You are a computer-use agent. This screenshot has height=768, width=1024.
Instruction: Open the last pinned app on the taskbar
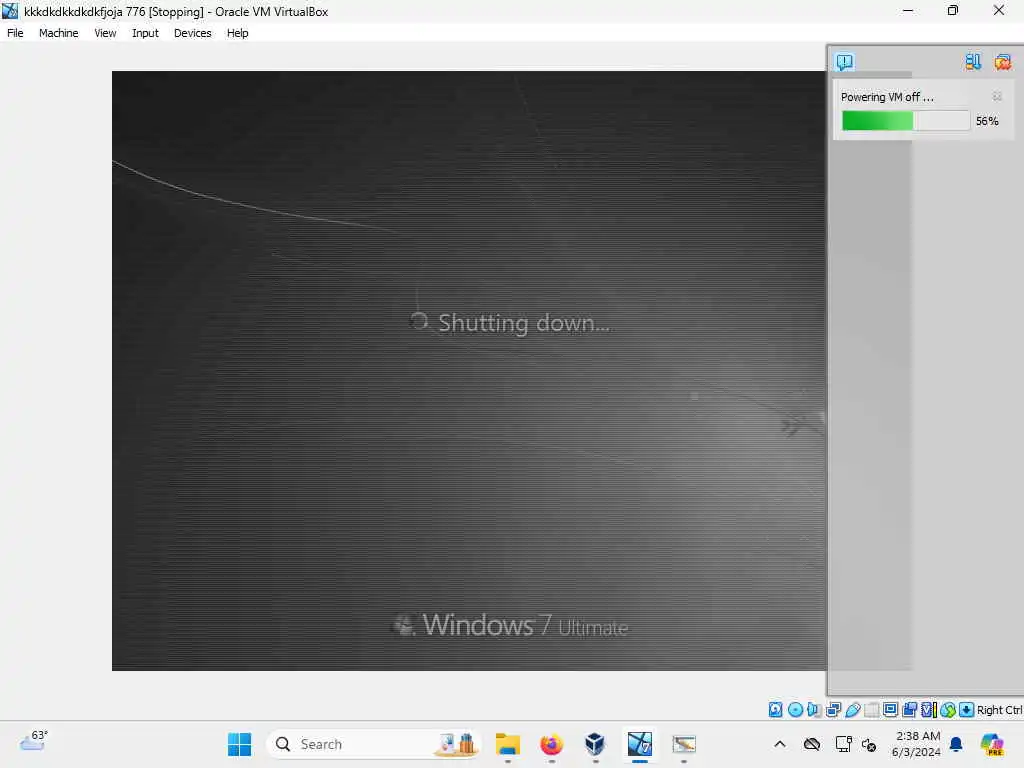(684, 744)
